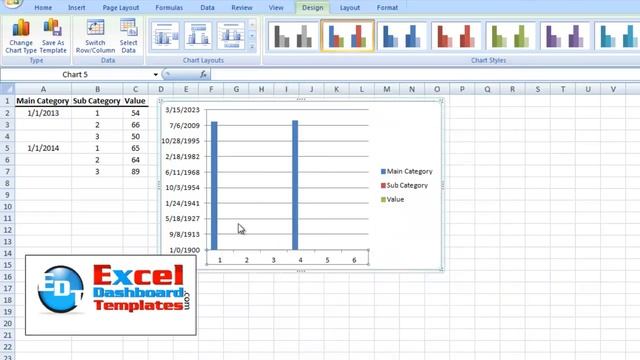Select the second blue chart bar
Screen dimensions: 640x360
(295, 185)
